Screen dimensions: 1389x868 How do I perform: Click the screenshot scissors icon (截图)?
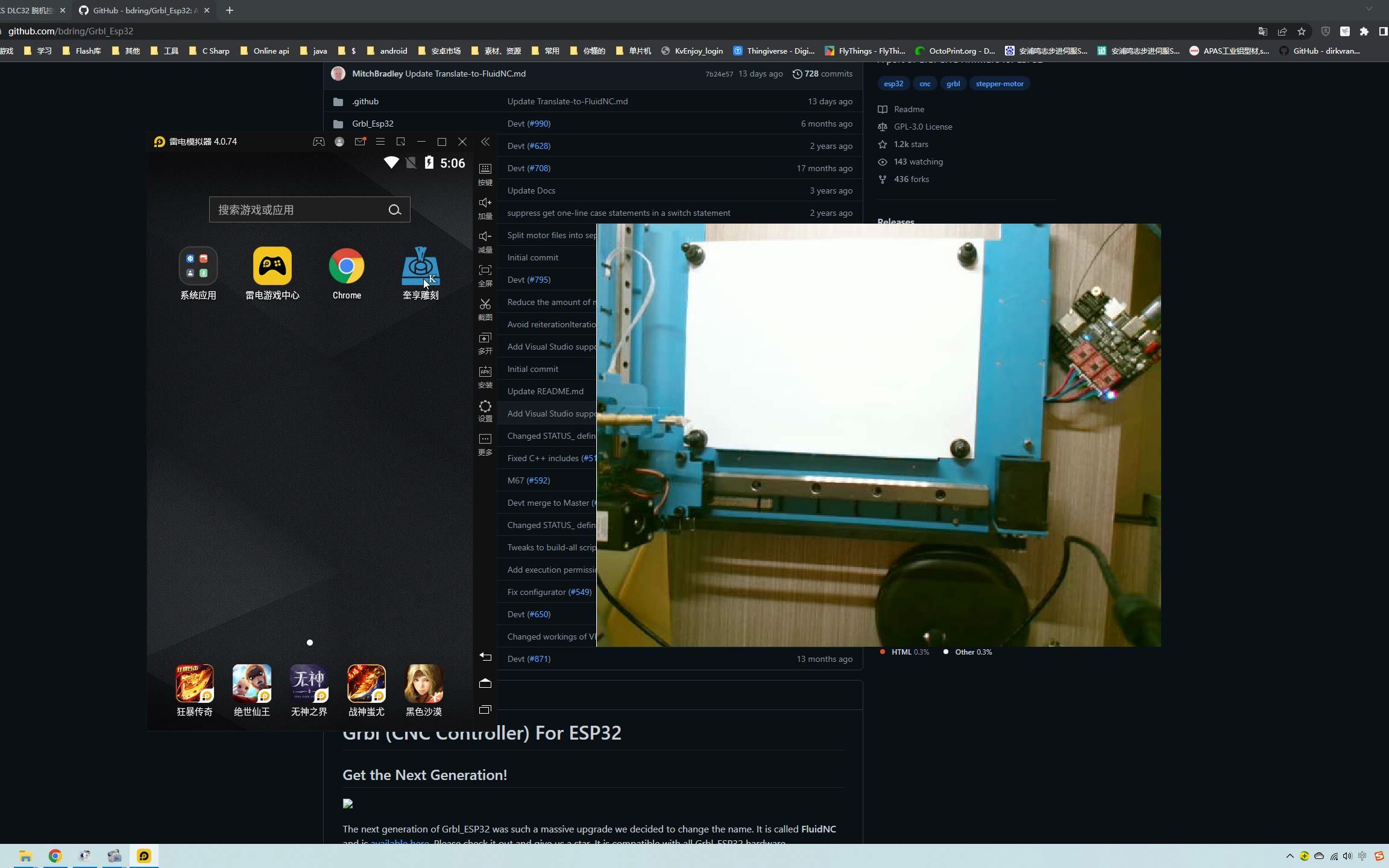[485, 304]
